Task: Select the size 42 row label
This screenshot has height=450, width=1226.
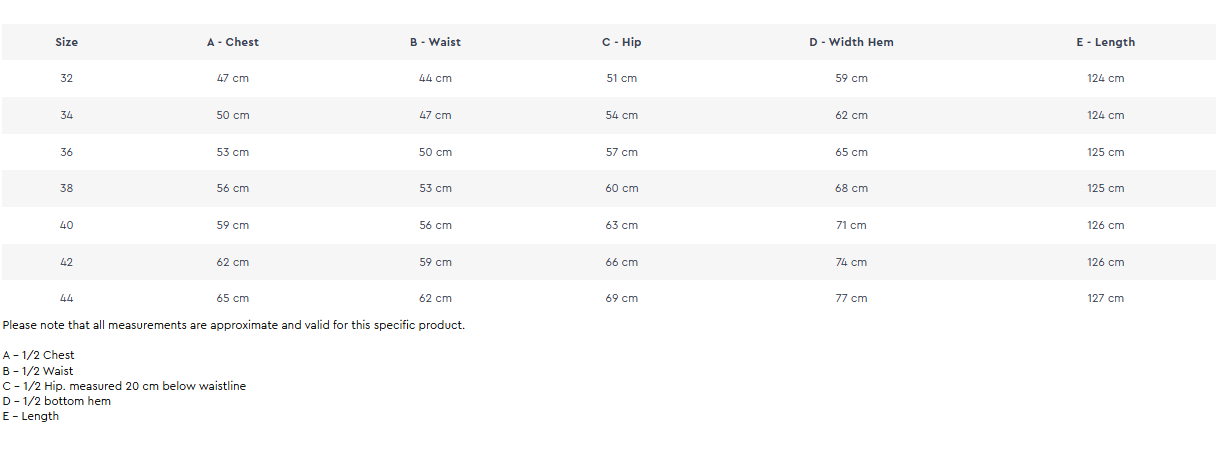Action: tap(66, 262)
